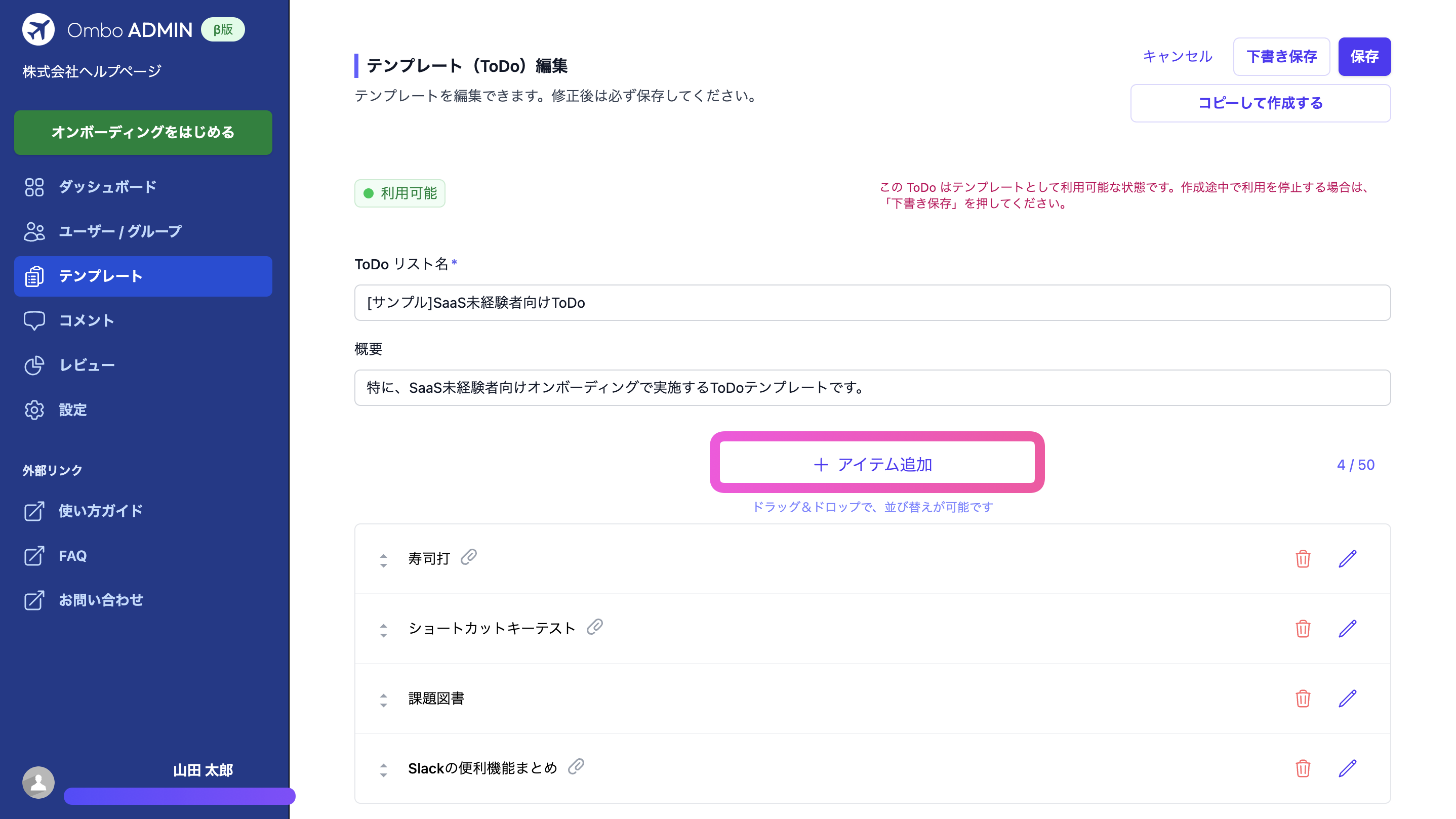Click reorder arrows handle for 課題図書
The image size is (1456, 819).
(x=384, y=701)
